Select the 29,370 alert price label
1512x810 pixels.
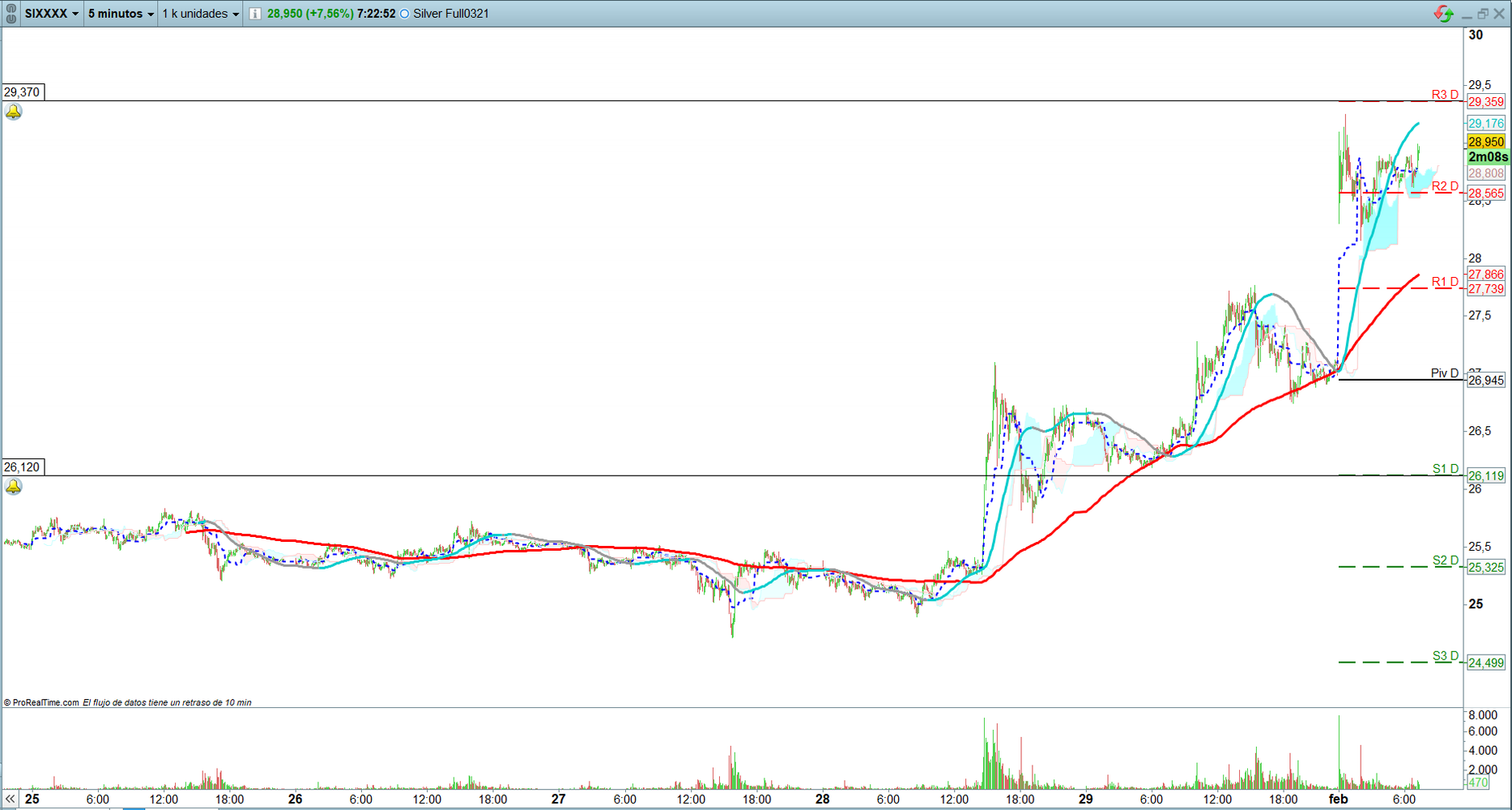tap(22, 92)
